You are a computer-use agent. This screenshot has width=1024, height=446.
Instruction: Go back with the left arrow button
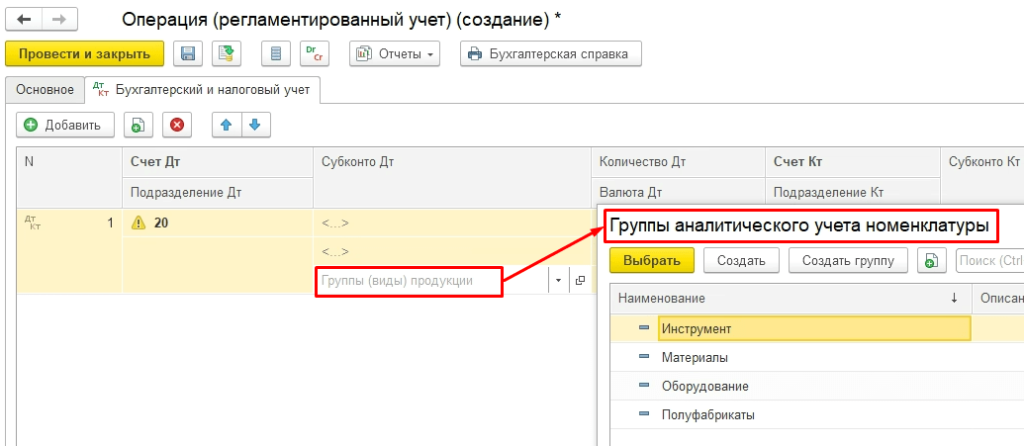[24, 20]
